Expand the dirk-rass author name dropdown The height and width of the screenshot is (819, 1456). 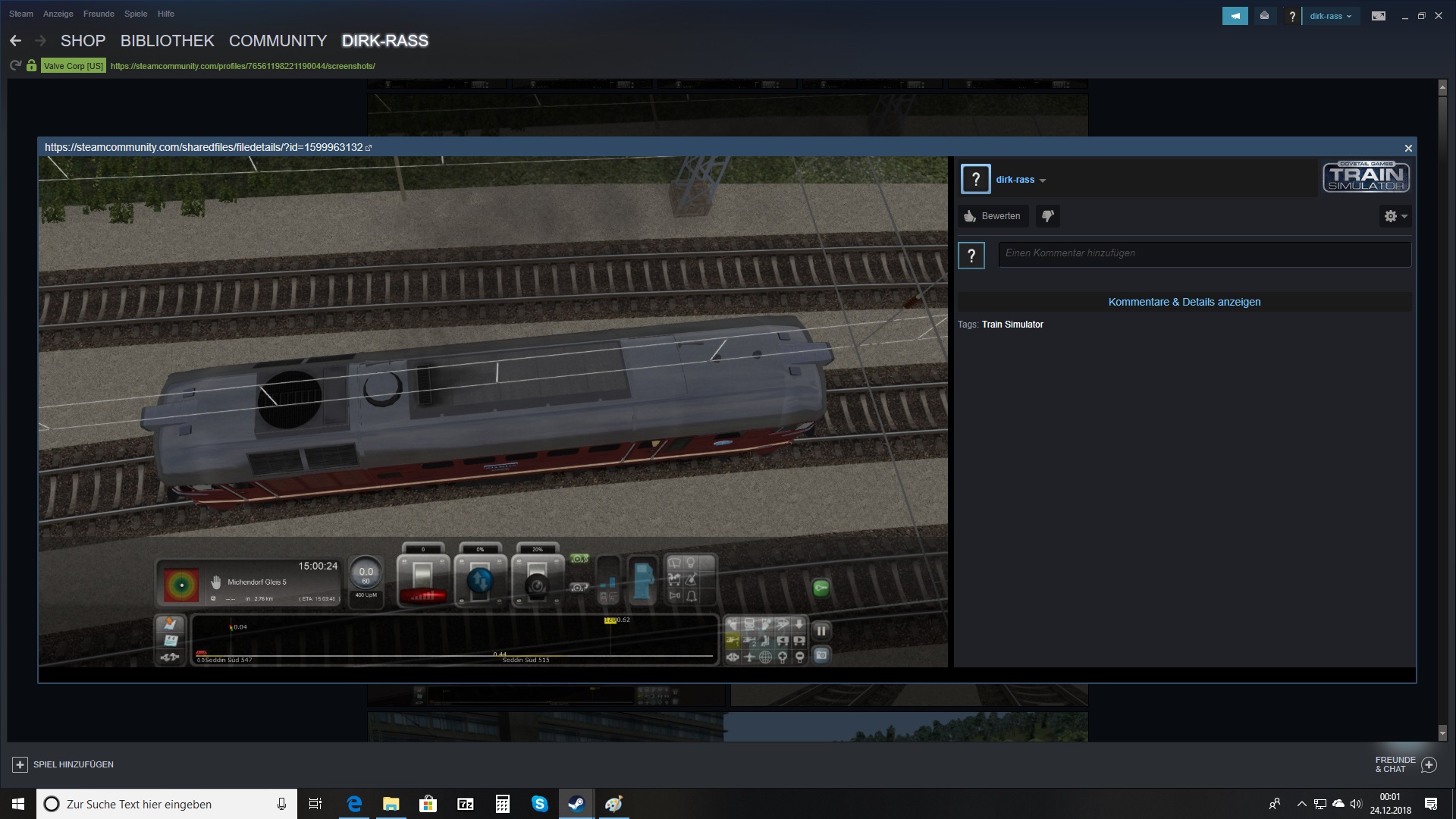point(1020,180)
